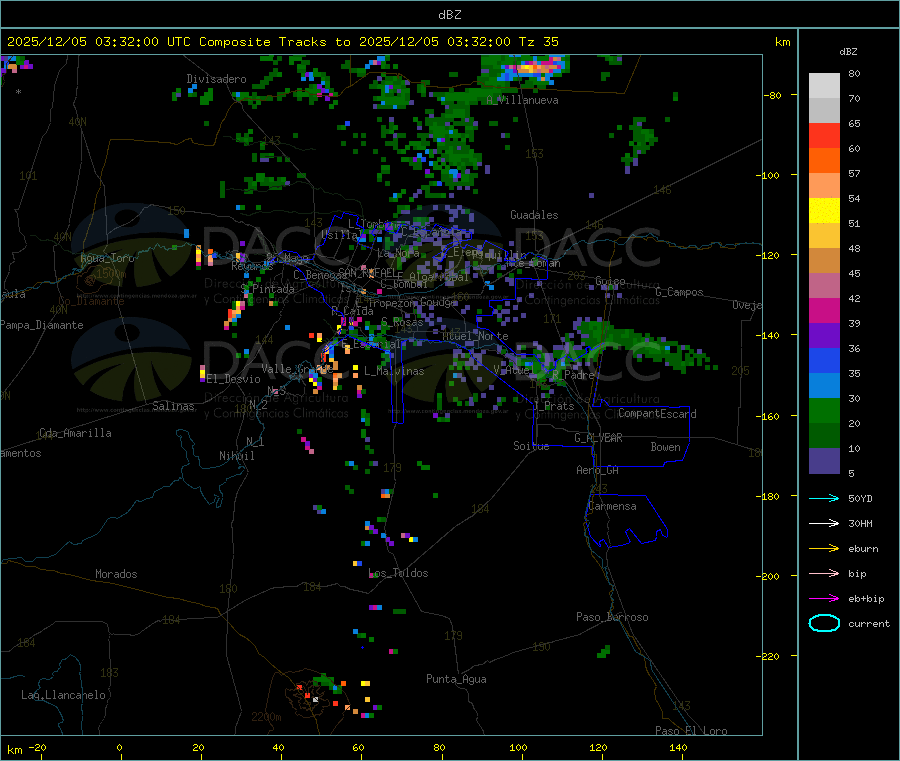Click the cyan 50YD arrow legend icon
This screenshot has width=900, height=761.
(x=824, y=498)
